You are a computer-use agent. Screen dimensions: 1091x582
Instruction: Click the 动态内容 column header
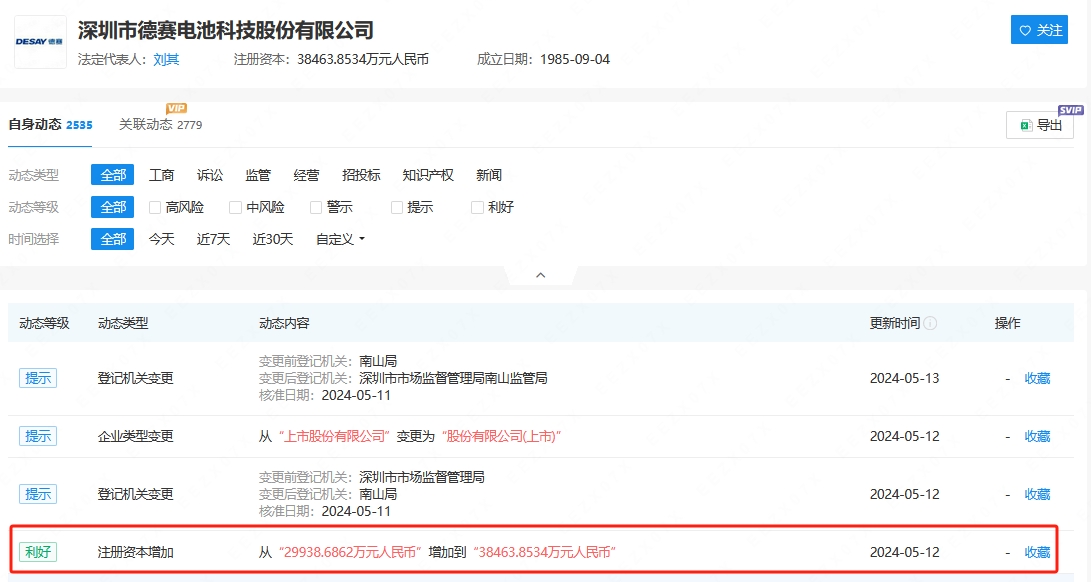(284, 323)
